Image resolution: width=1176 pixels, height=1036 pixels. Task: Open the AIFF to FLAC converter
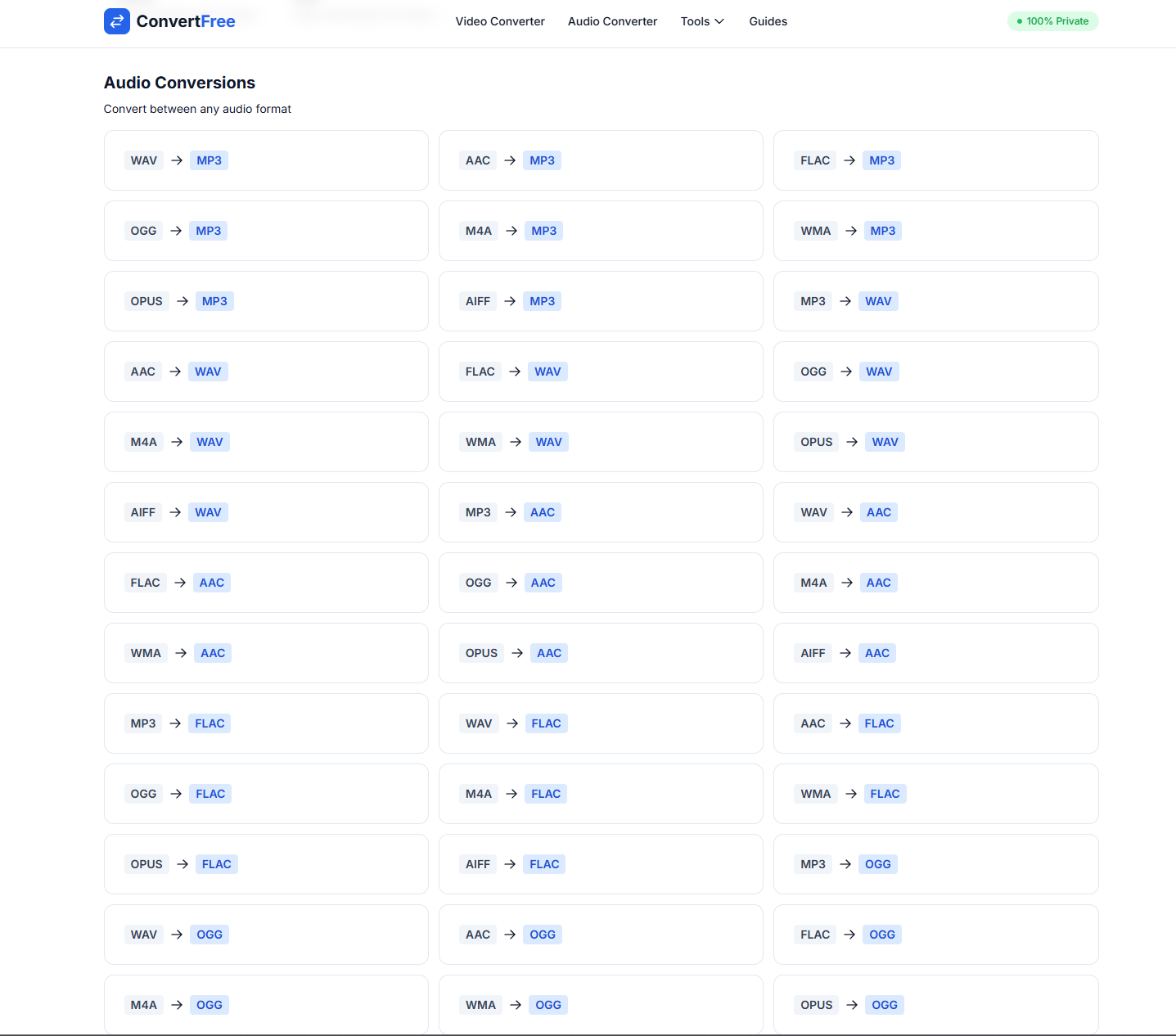click(x=601, y=864)
